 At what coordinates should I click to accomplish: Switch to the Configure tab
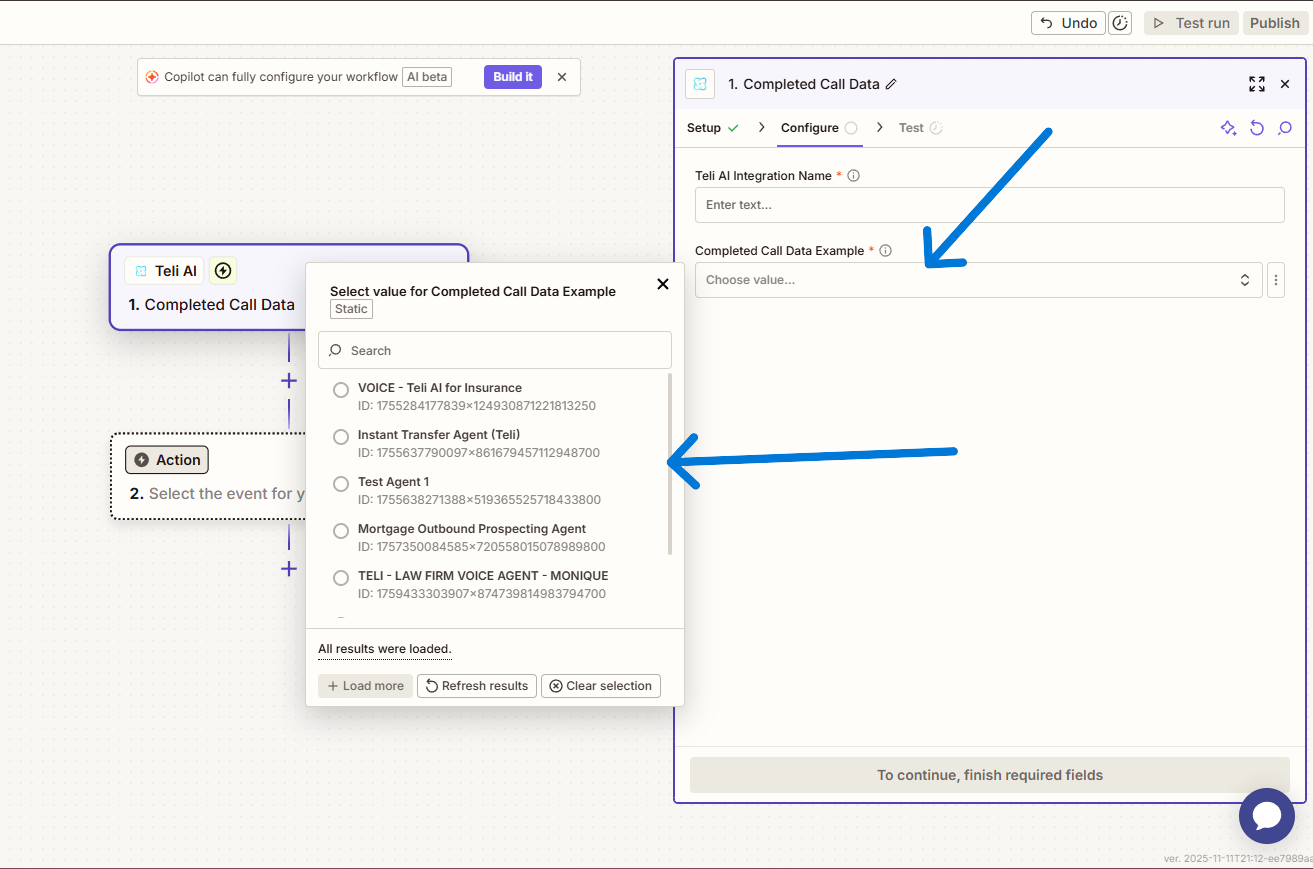pos(819,128)
